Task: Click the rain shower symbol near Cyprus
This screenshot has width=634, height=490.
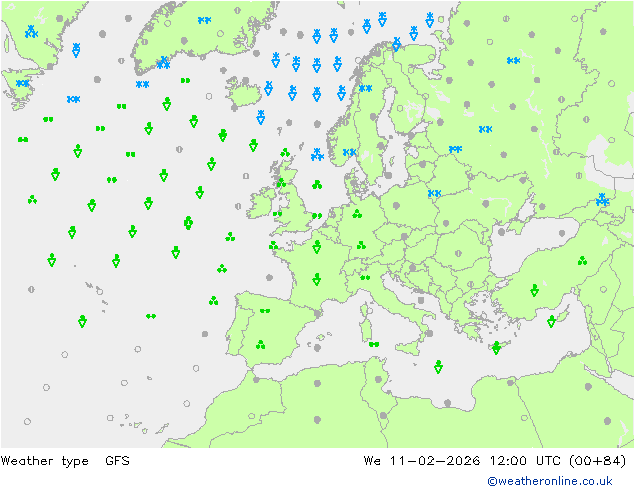Action: tap(551, 321)
